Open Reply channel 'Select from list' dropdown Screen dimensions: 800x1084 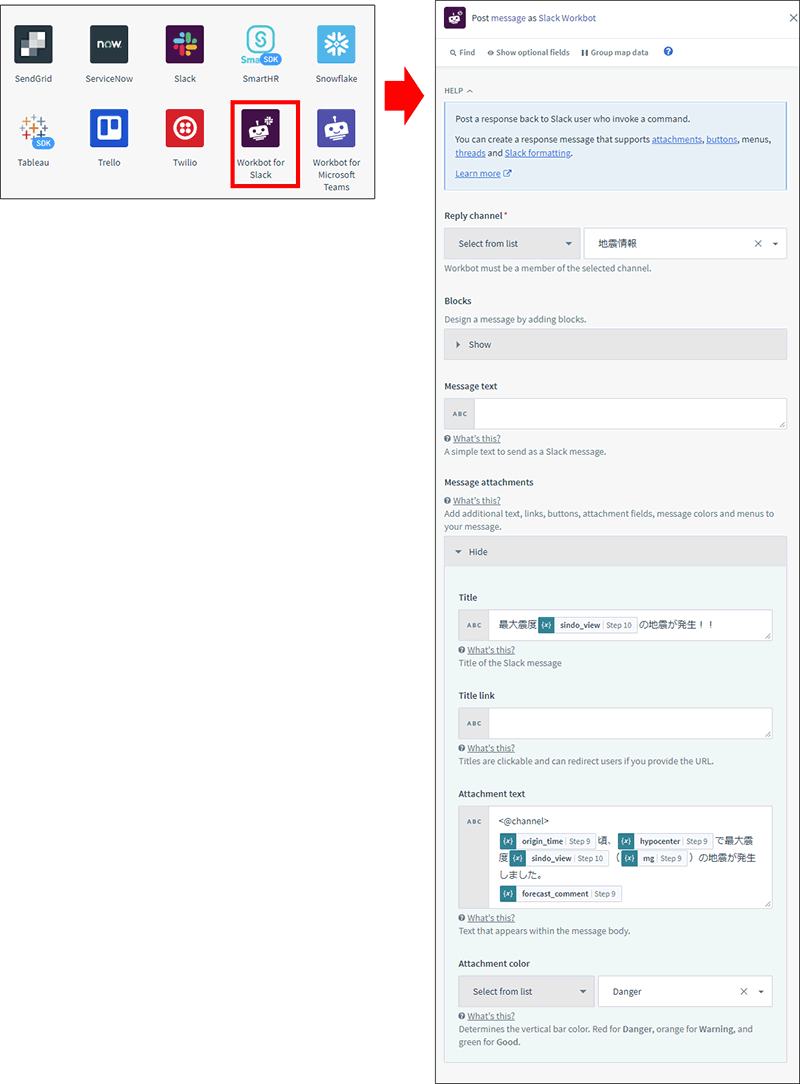(x=512, y=244)
